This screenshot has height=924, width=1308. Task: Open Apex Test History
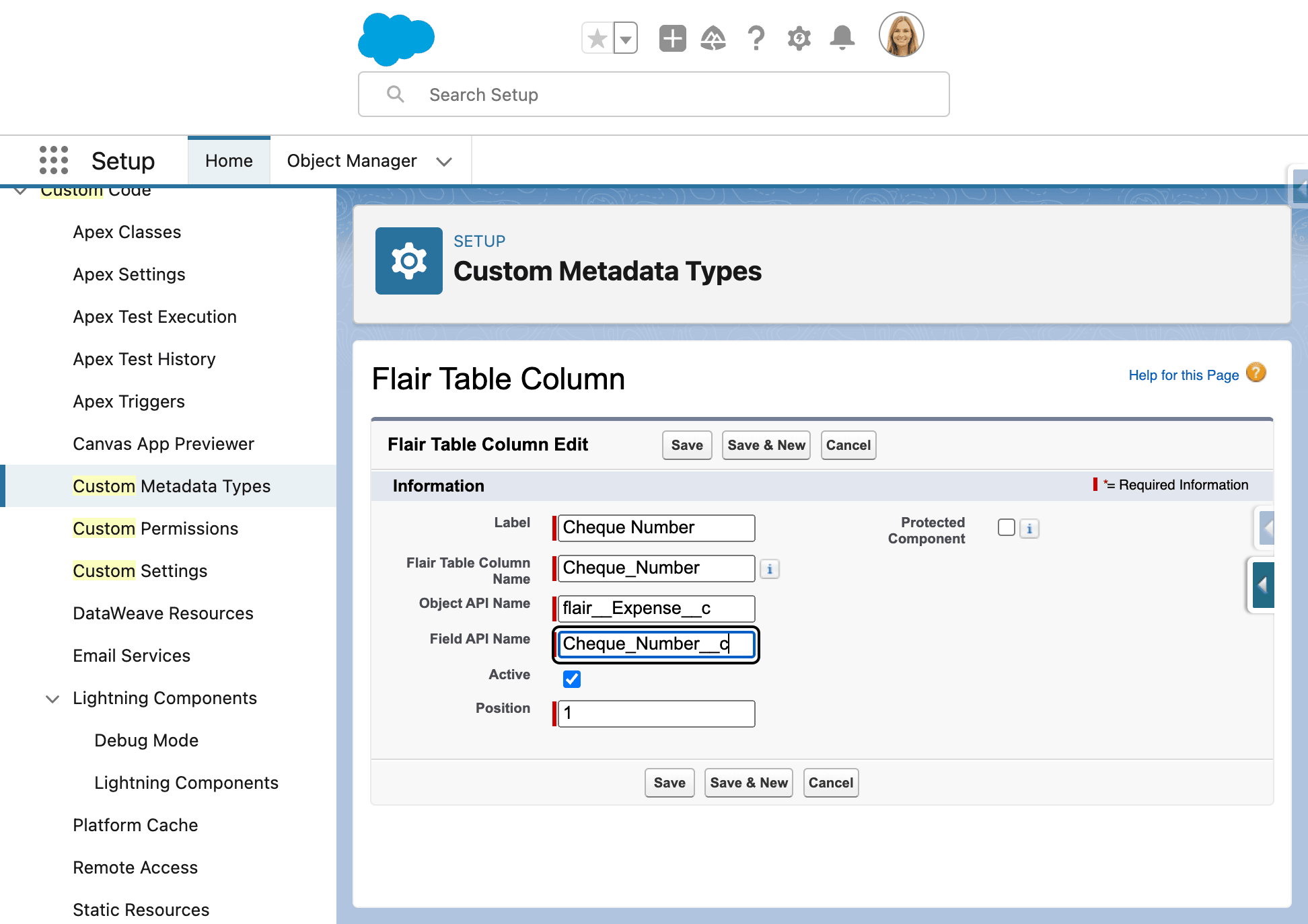click(144, 359)
